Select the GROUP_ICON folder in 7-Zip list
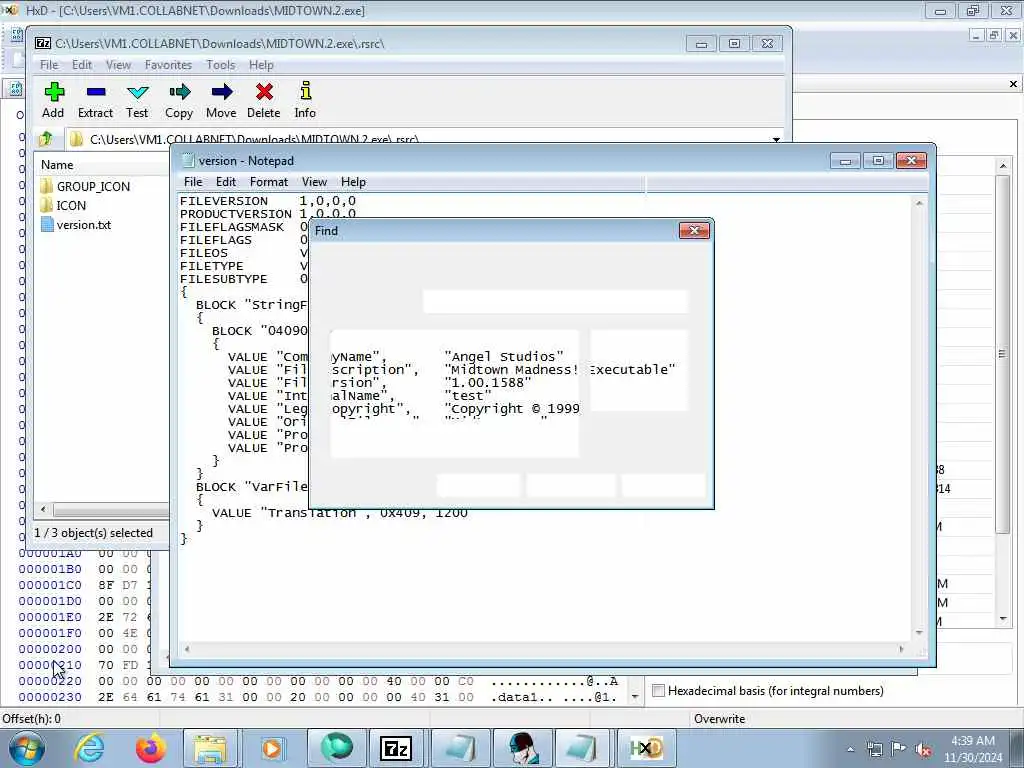 (x=85, y=187)
